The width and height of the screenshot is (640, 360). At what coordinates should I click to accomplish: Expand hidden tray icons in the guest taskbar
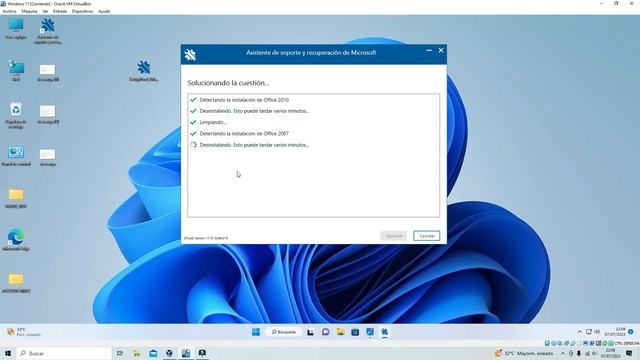(579, 332)
